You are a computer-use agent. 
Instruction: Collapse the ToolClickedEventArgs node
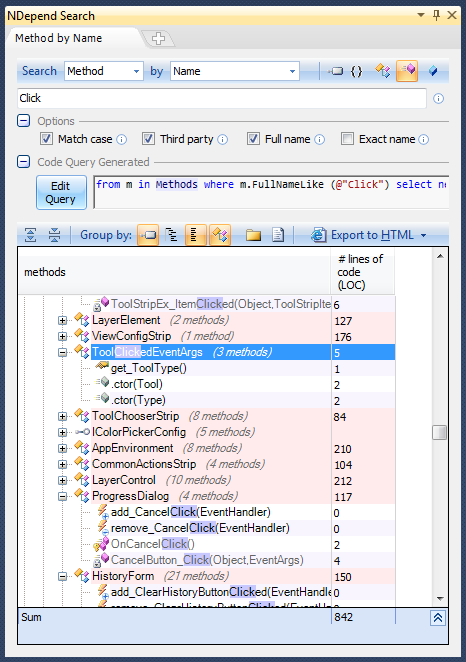[x=62, y=353]
